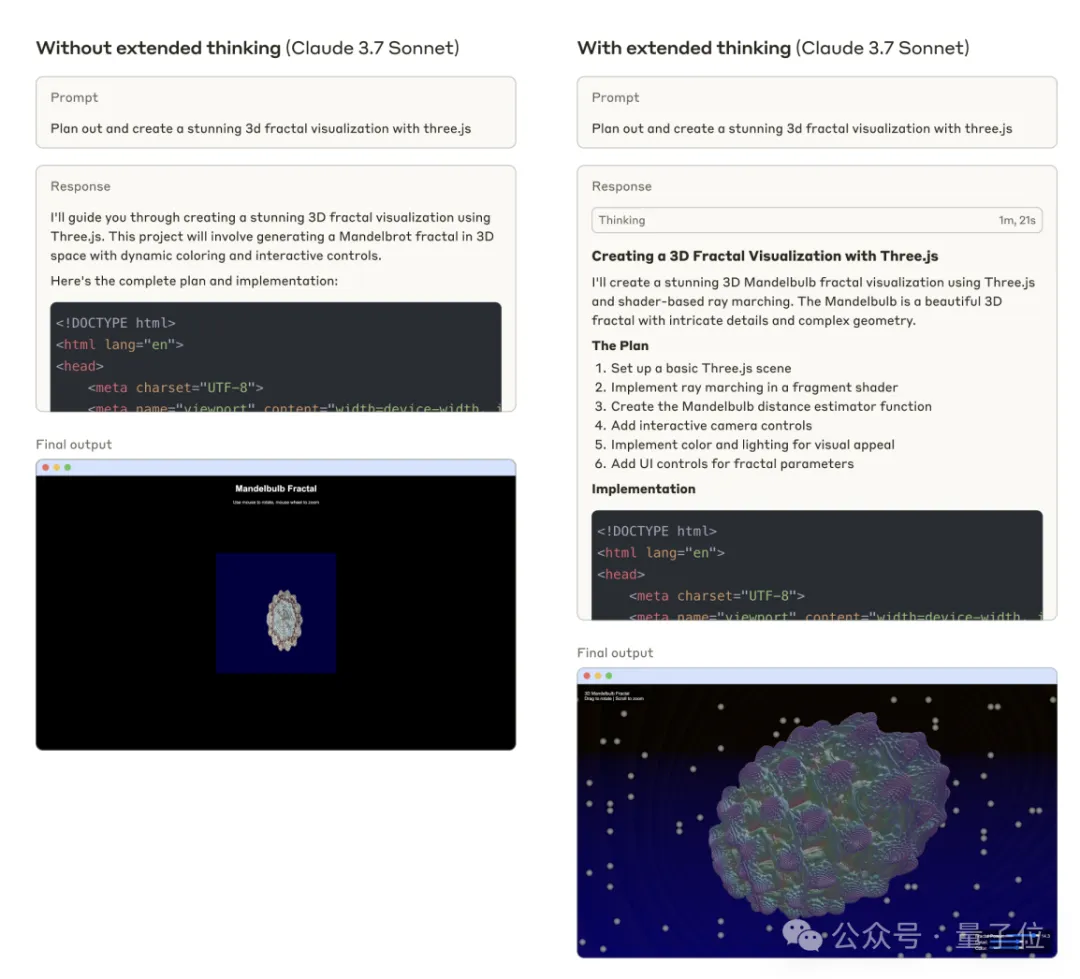Viewport: 1080px width, 979px height.
Task: Click 'Here's the complete plan and implementation:' line
Action: (194, 281)
